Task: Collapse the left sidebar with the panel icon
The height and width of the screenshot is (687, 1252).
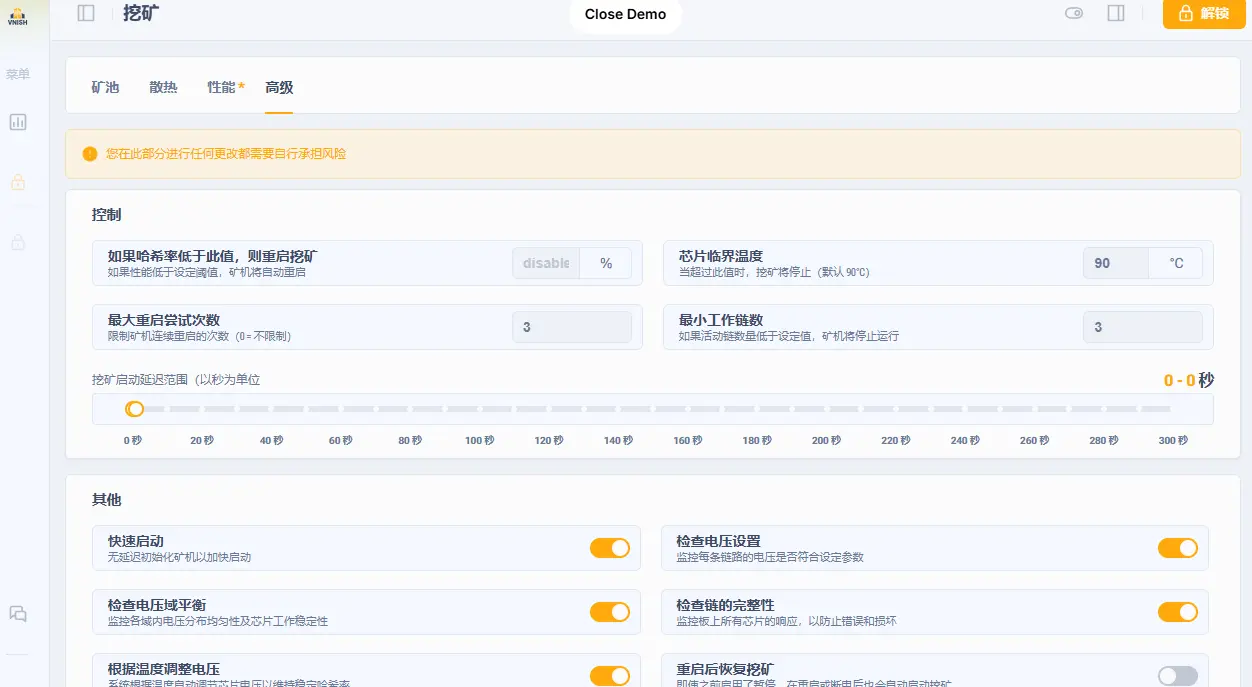Action: 86,13
